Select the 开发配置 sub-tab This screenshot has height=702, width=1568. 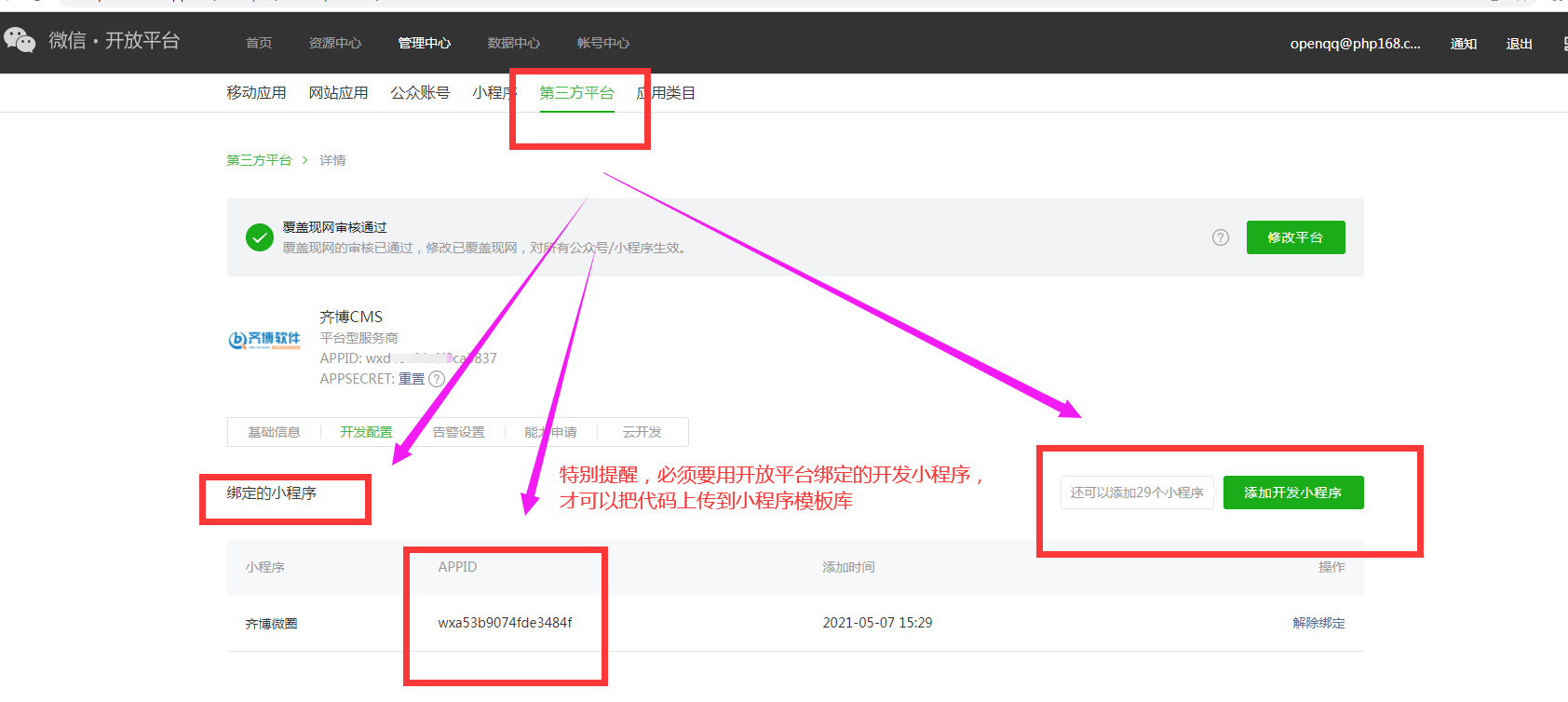(x=366, y=432)
